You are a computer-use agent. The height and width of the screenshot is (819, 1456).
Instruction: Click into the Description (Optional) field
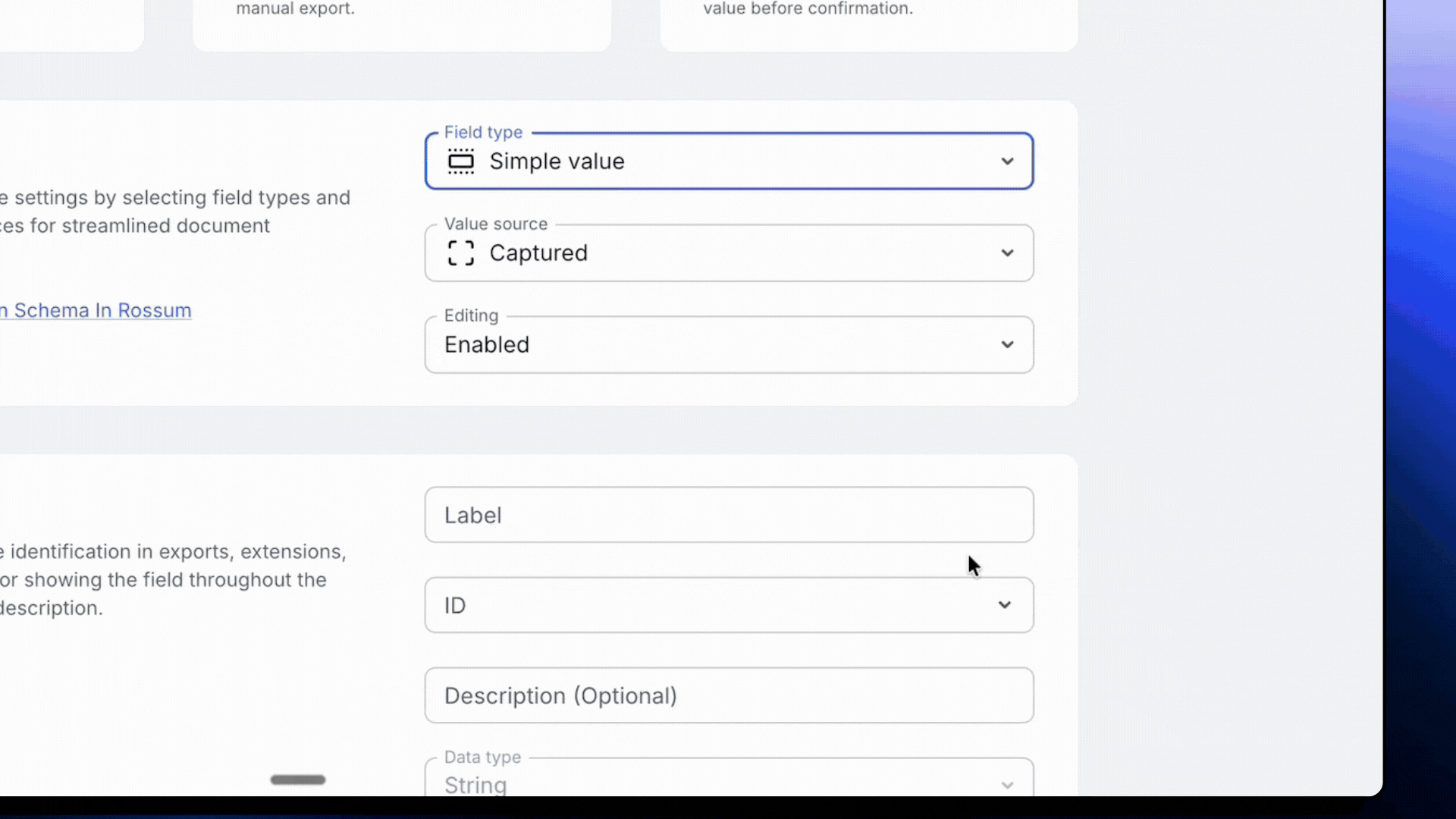[728, 695]
